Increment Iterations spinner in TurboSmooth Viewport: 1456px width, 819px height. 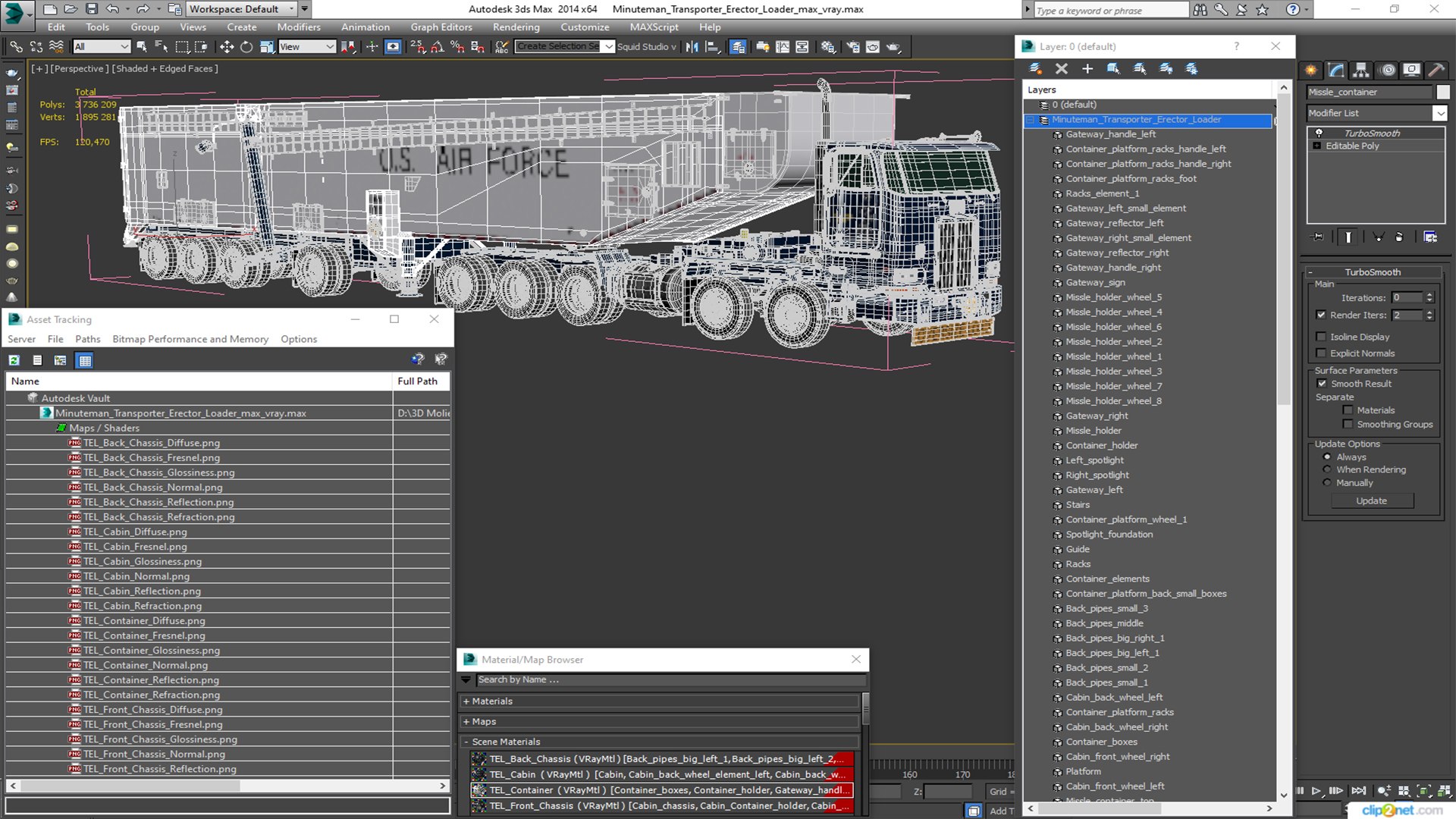[x=1429, y=295]
